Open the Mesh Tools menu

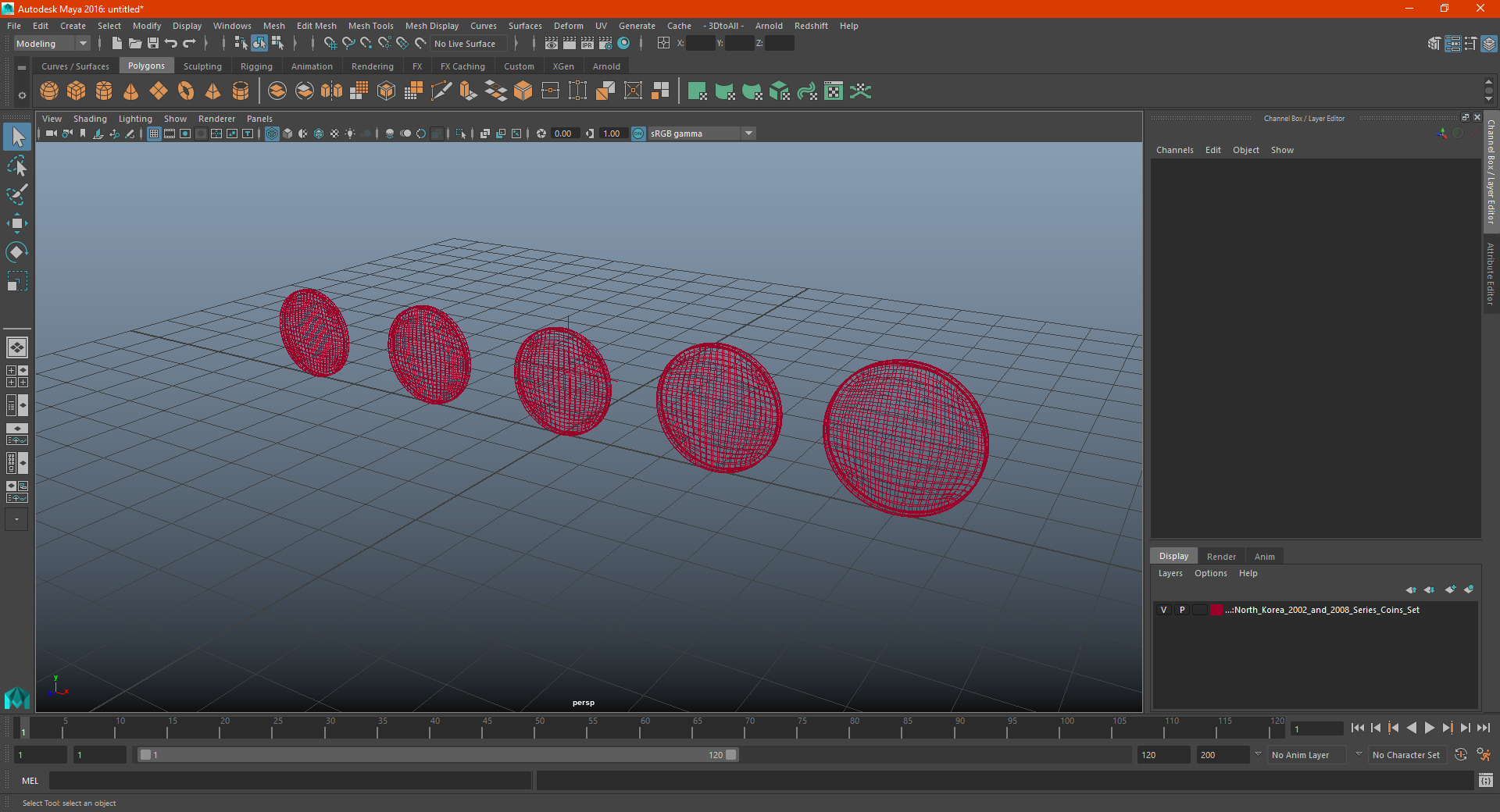tap(371, 26)
